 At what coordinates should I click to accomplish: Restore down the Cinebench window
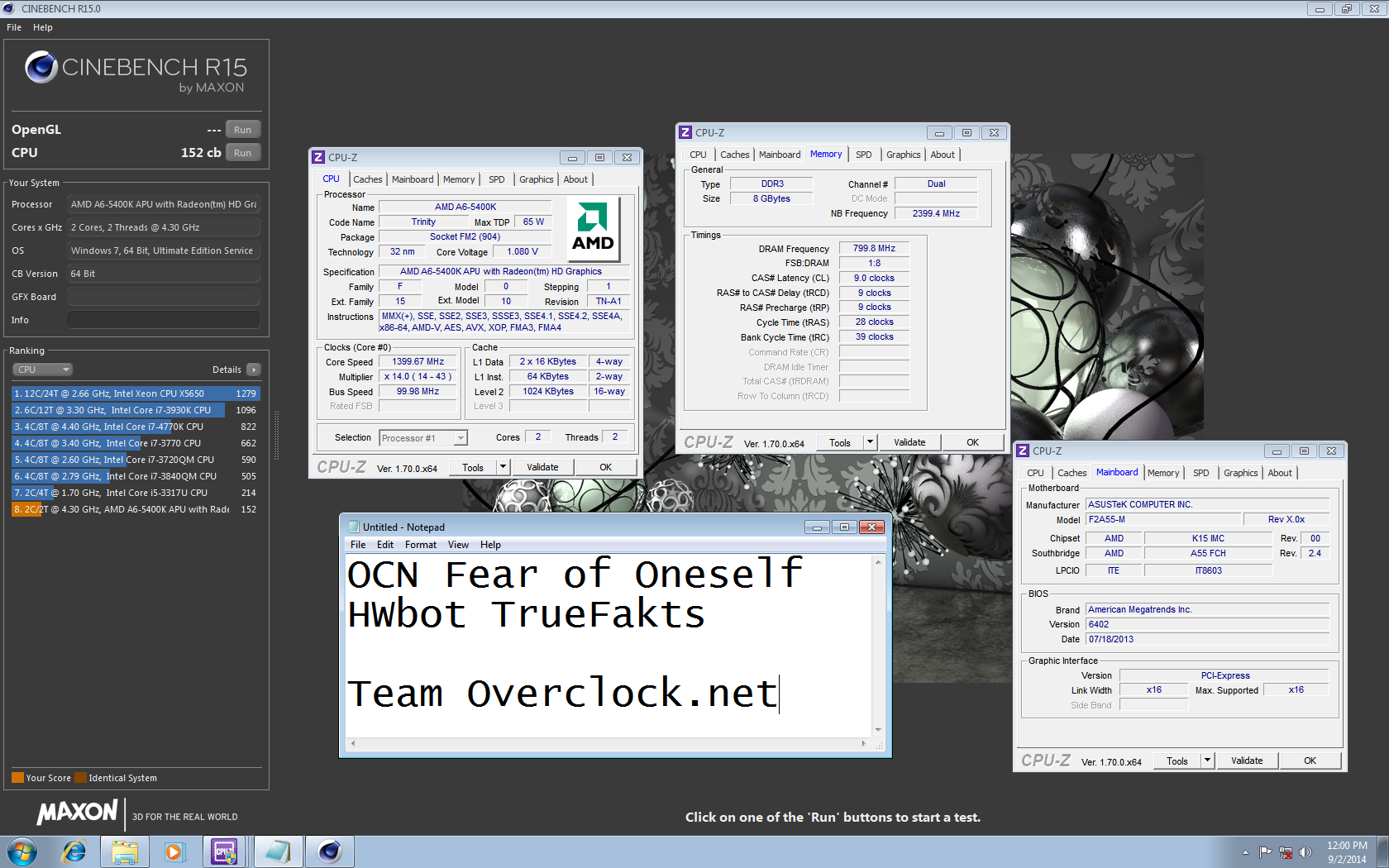(x=1347, y=8)
